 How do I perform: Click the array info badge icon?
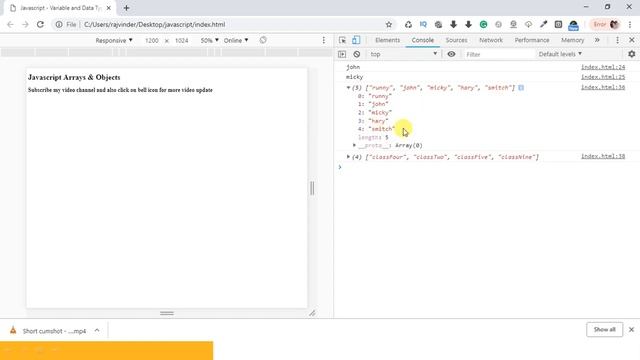coord(521,87)
